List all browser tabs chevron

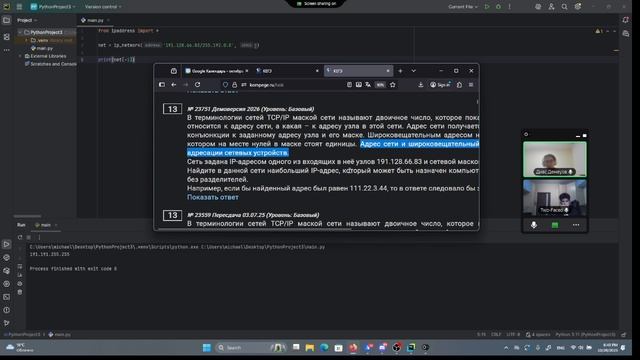[413, 71]
